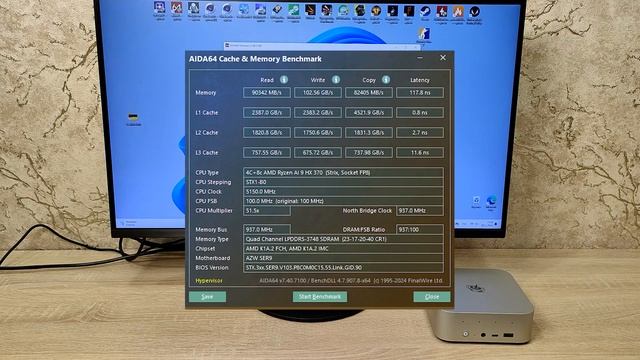Click North Bridge Clock value 937.0 MHz
640x360 pixels.
[x=420, y=211]
